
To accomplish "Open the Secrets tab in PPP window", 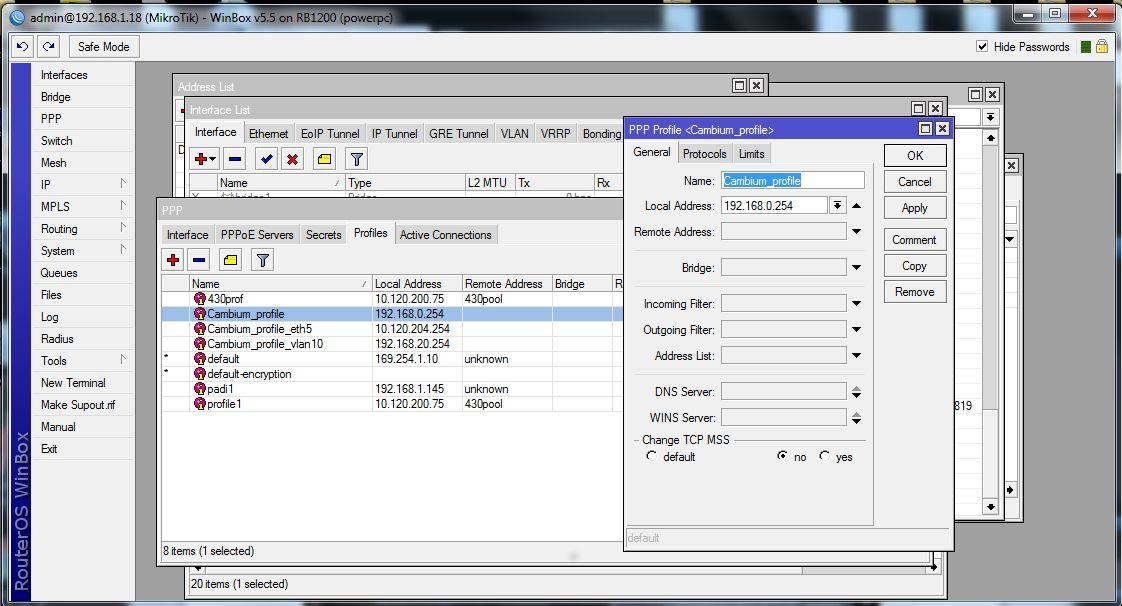I will [x=323, y=235].
